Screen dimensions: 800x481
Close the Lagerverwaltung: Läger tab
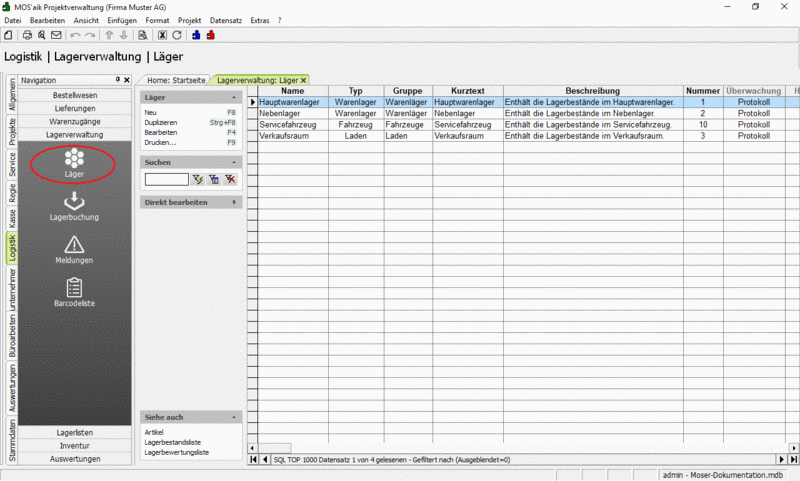point(304,80)
